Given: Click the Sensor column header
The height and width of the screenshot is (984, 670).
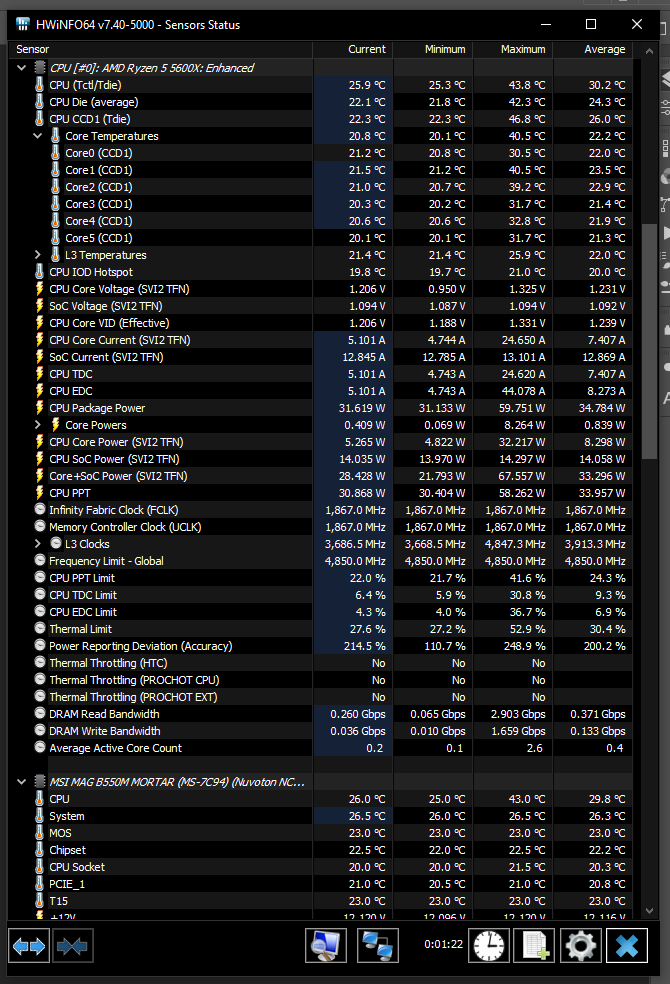Looking at the screenshot, I should coord(161,49).
